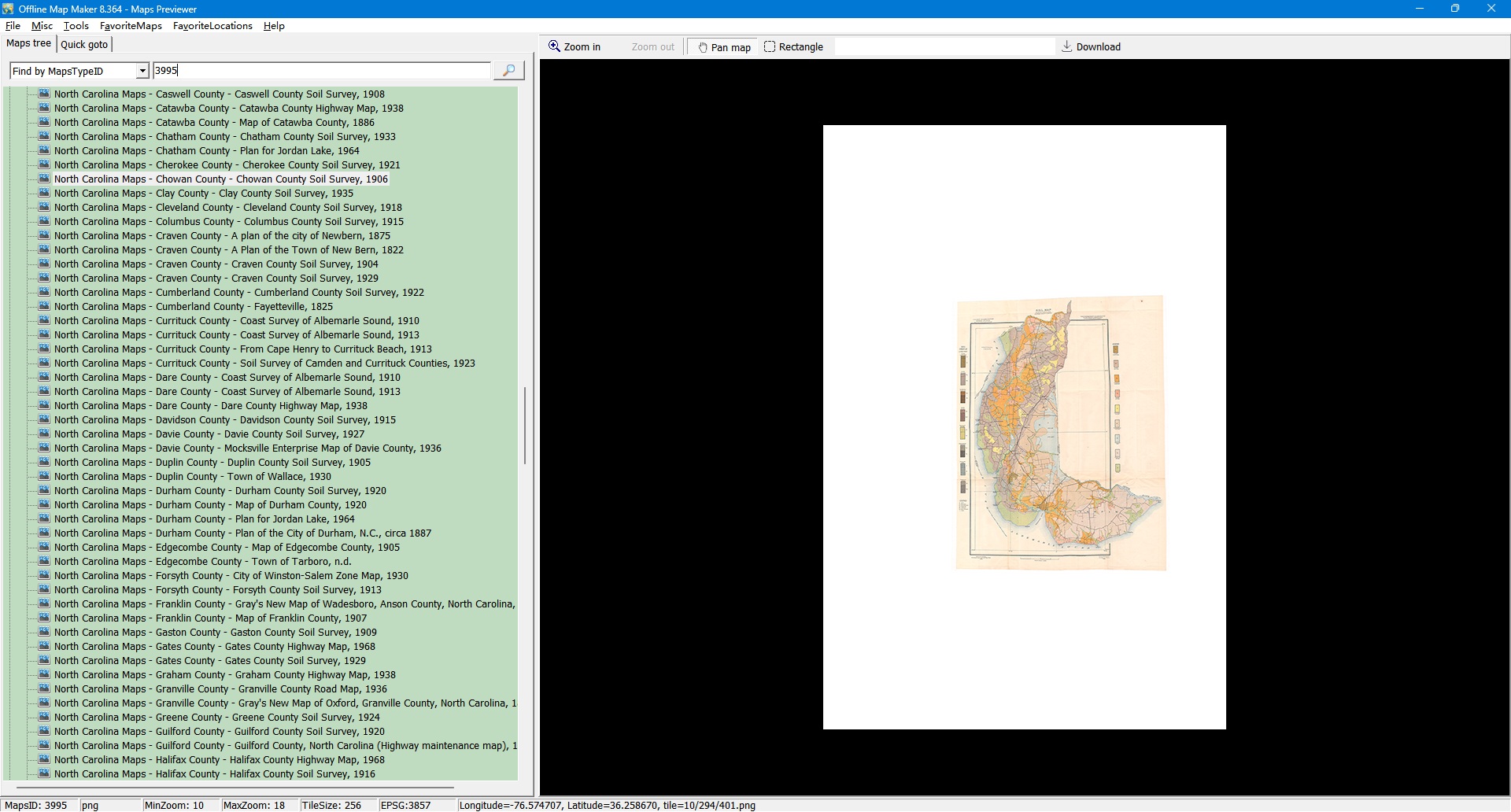Click the Download arrow icon
The height and width of the screenshot is (812, 1511).
tap(1066, 46)
